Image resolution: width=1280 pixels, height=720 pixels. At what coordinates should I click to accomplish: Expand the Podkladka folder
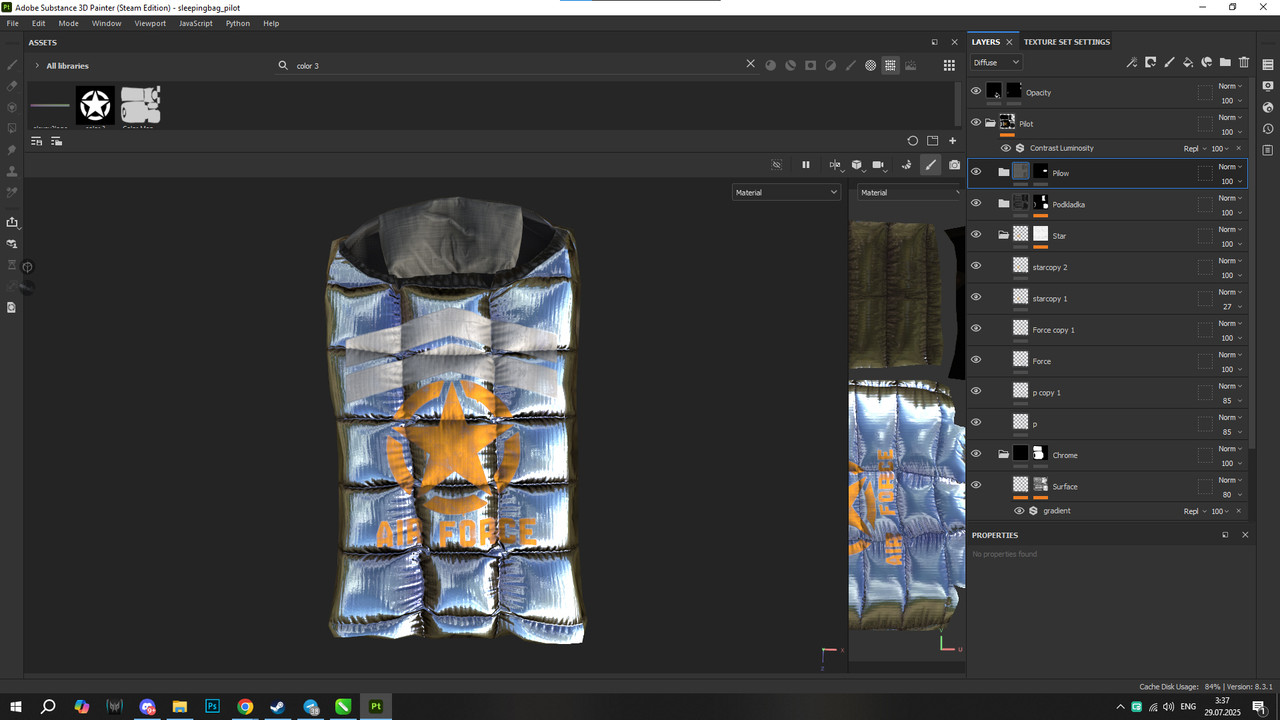coord(1003,204)
